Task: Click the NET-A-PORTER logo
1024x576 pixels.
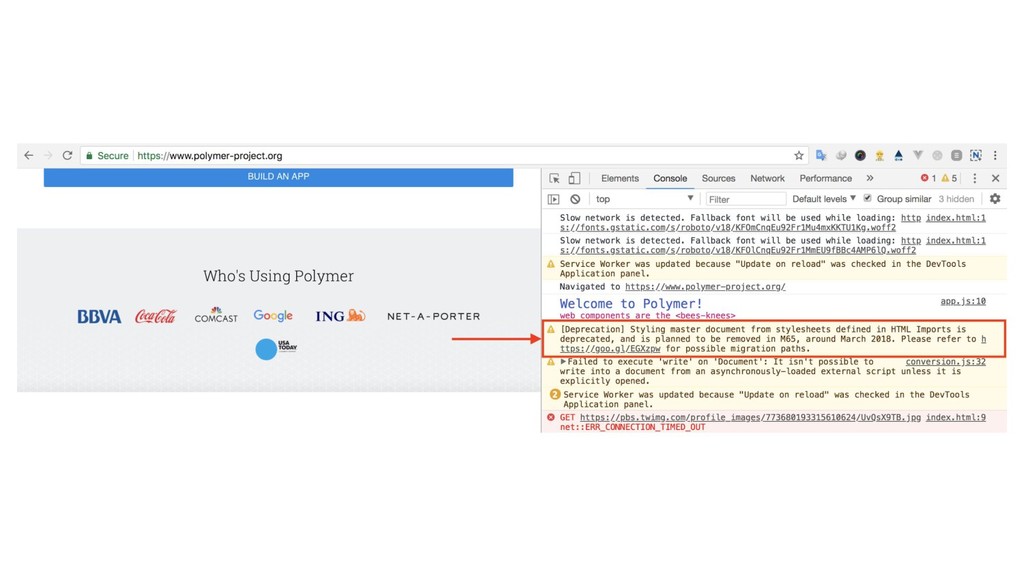Action: coord(434,316)
